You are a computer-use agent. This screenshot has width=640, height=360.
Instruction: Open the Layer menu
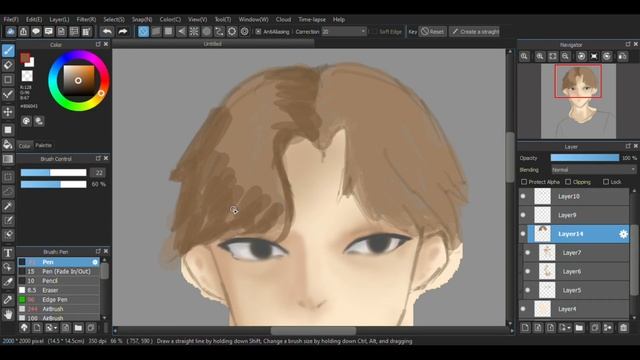point(59,19)
